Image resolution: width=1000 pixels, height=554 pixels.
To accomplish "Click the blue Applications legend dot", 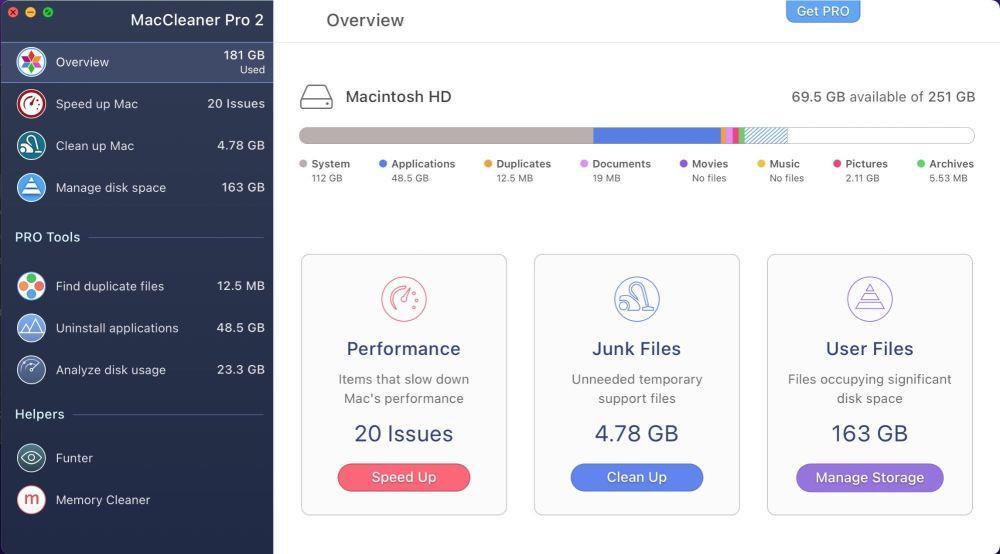I will pos(383,164).
